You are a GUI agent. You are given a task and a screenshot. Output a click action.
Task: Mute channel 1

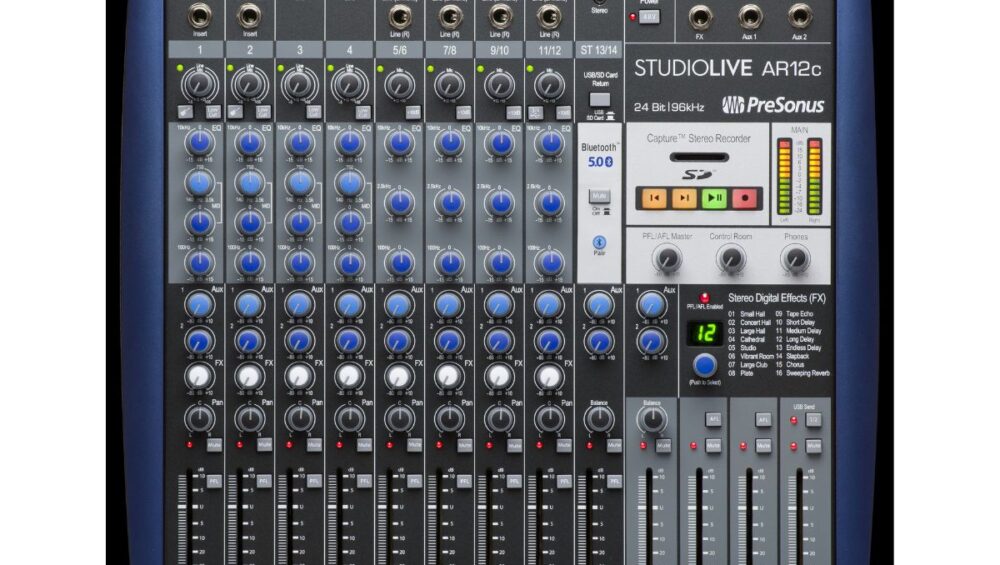click(214, 444)
